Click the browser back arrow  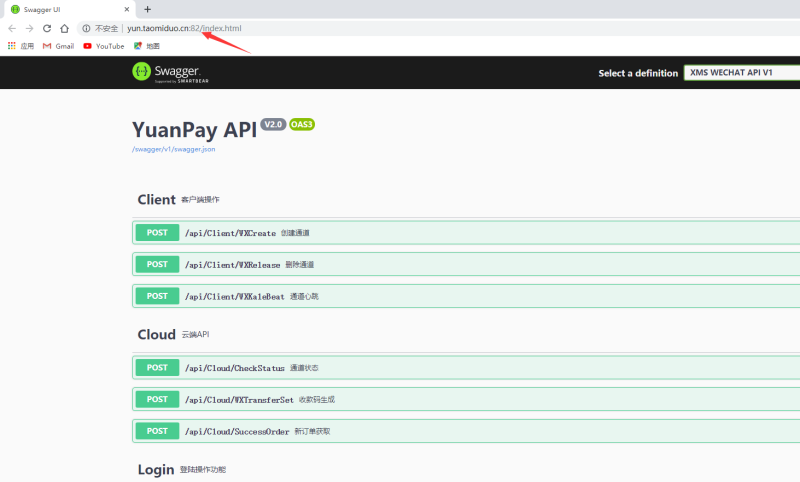[x=12, y=29]
